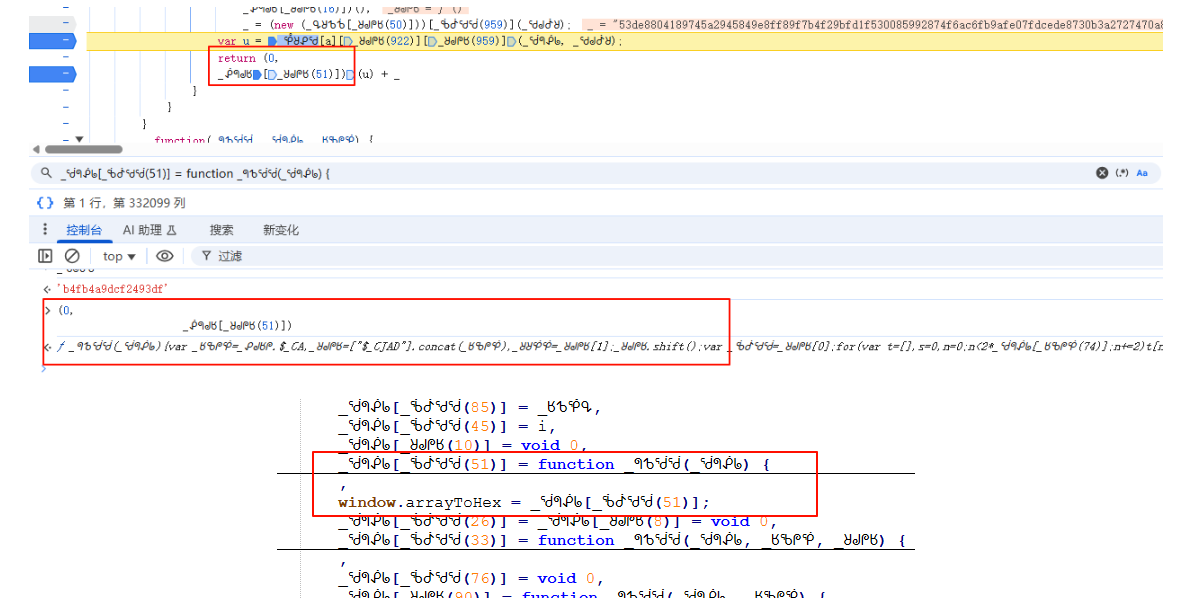Click the console input entry '(0,'

66,310
